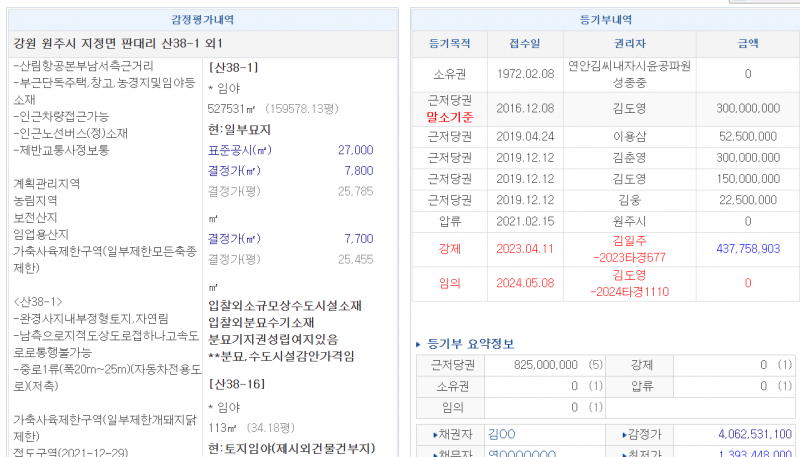Open the 감정평가내역 section header

tap(202, 18)
